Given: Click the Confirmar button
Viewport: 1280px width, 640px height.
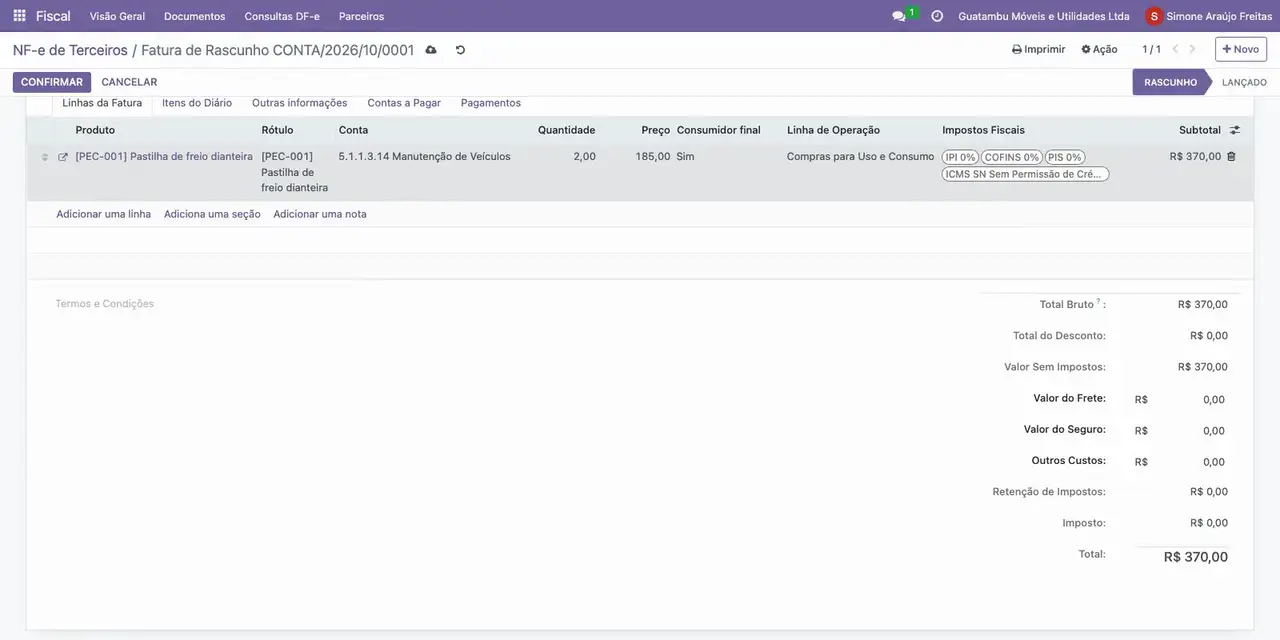Looking at the screenshot, I should 52,82.
